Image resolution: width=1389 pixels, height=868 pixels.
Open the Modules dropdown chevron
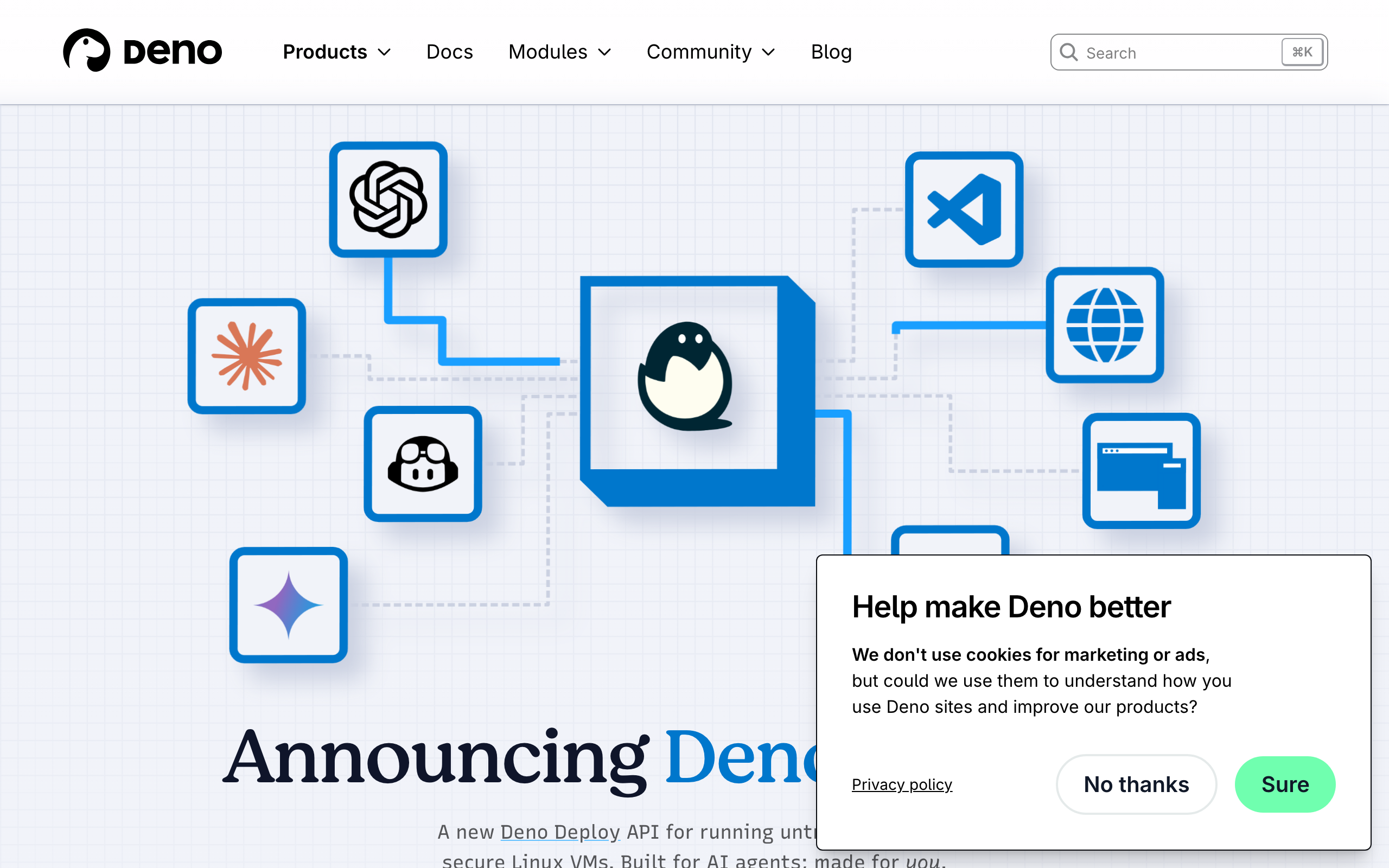(x=604, y=52)
